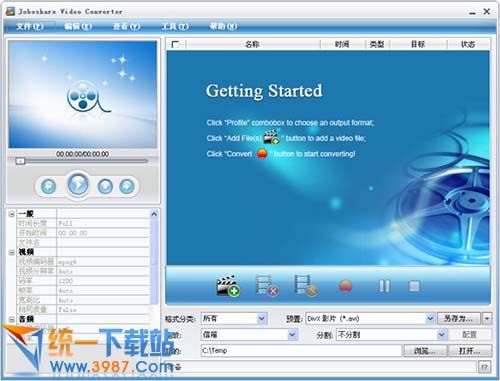Click the 打开... open folder button
The image size is (500, 381).
(x=470, y=351)
